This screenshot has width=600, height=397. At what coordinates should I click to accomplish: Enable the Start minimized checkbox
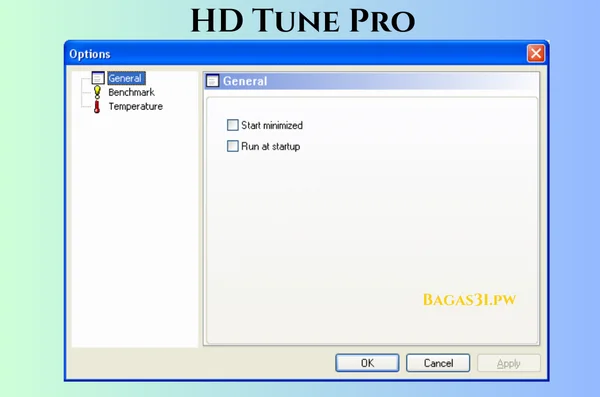point(233,125)
